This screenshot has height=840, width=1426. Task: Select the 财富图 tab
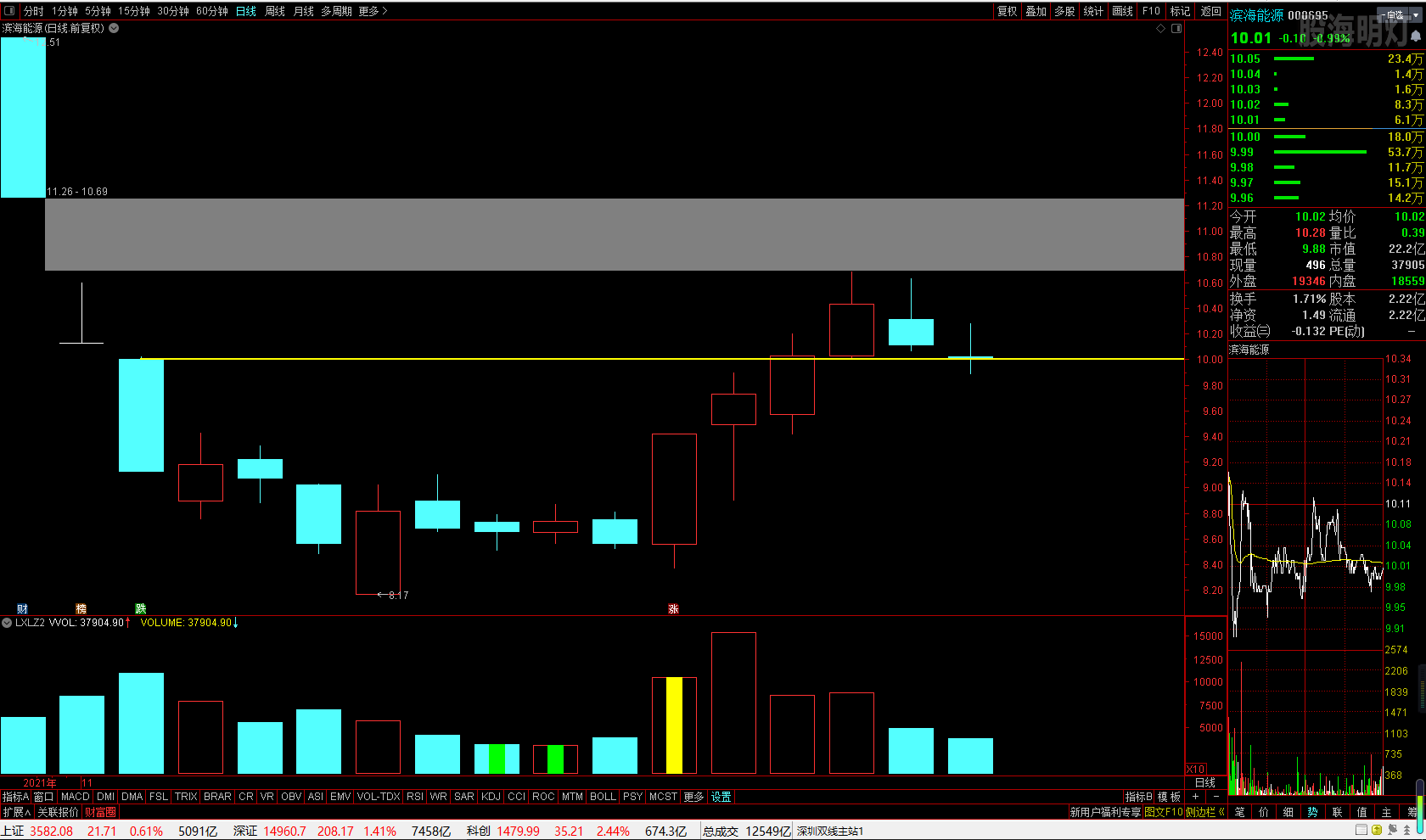click(100, 812)
